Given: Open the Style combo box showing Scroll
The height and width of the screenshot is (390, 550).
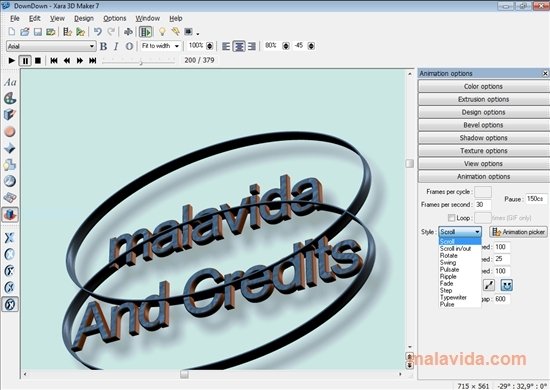Looking at the screenshot, I should (x=460, y=232).
